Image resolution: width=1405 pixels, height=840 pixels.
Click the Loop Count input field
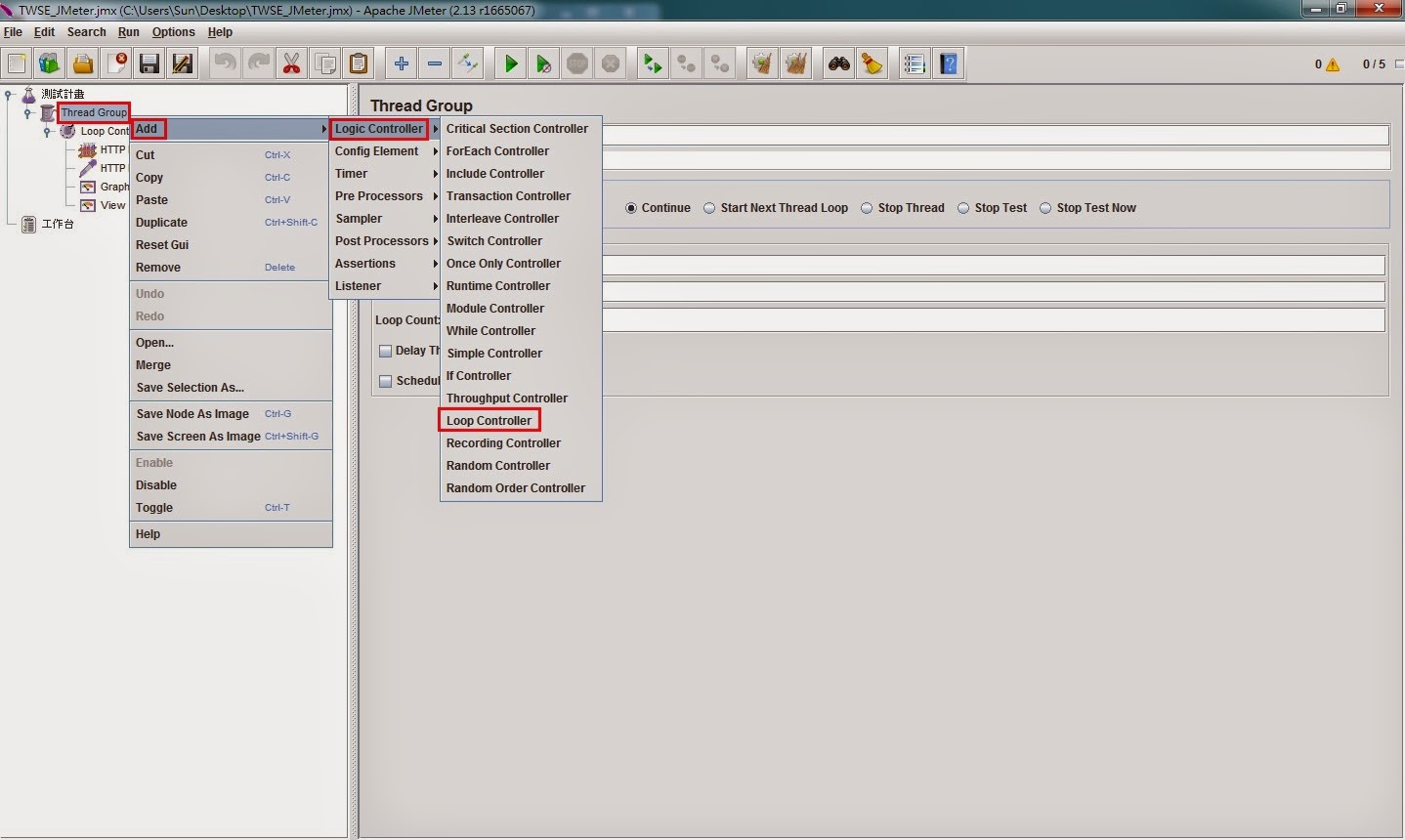pos(994,320)
